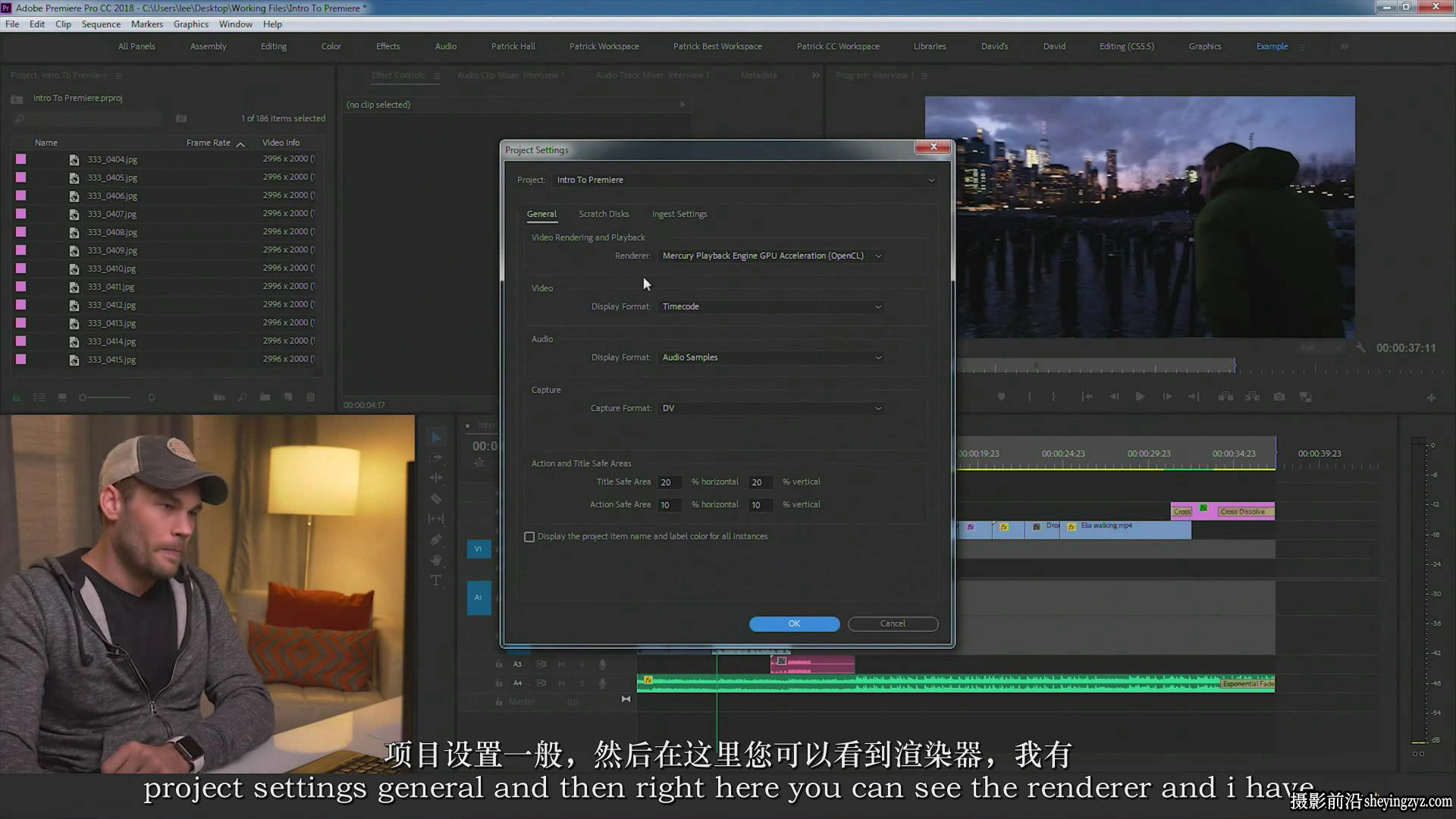Click the Comparison View button

click(1306, 397)
